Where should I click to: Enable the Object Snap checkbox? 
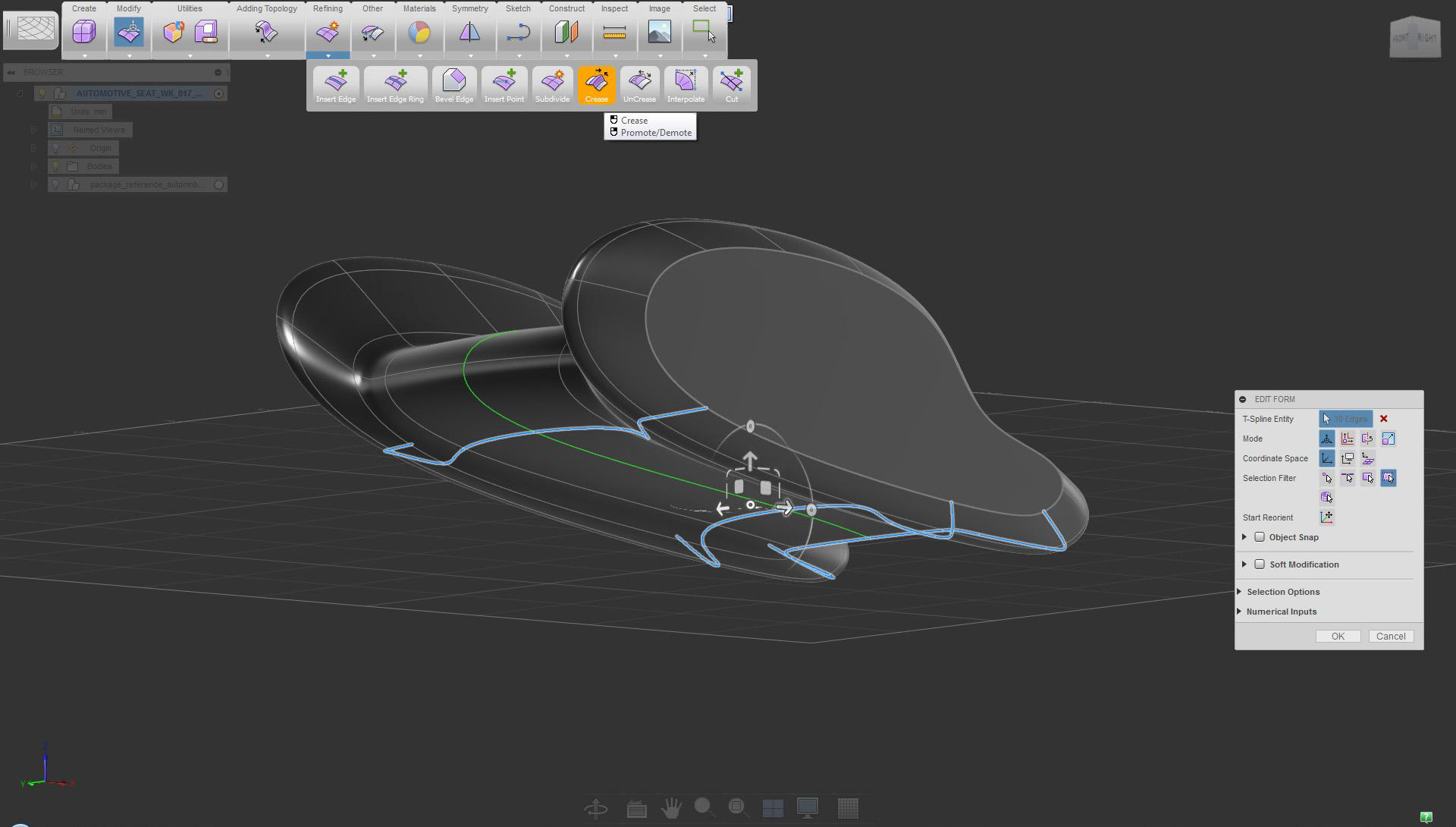[1260, 537]
